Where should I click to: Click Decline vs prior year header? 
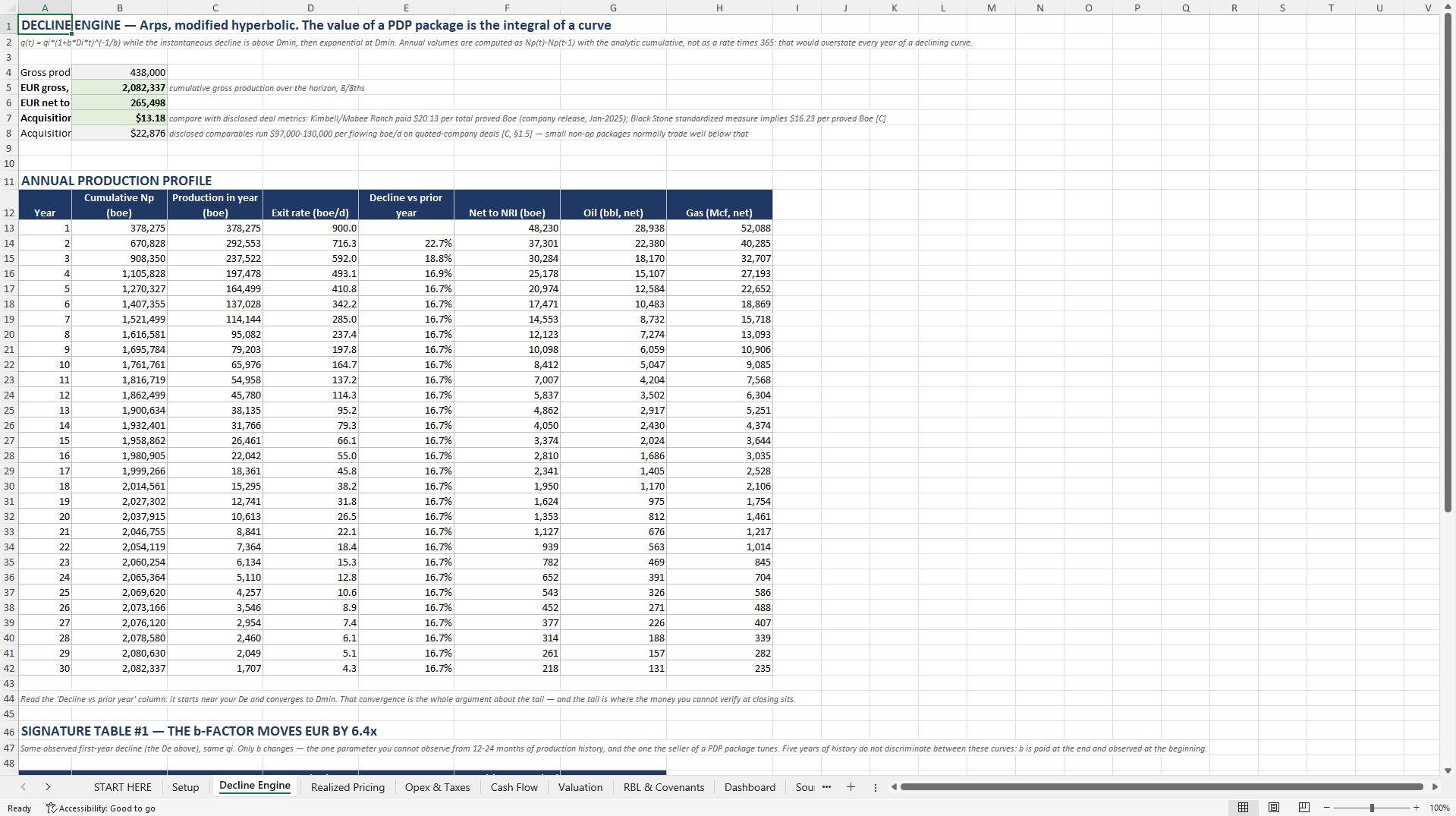click(x=406, y=205)
